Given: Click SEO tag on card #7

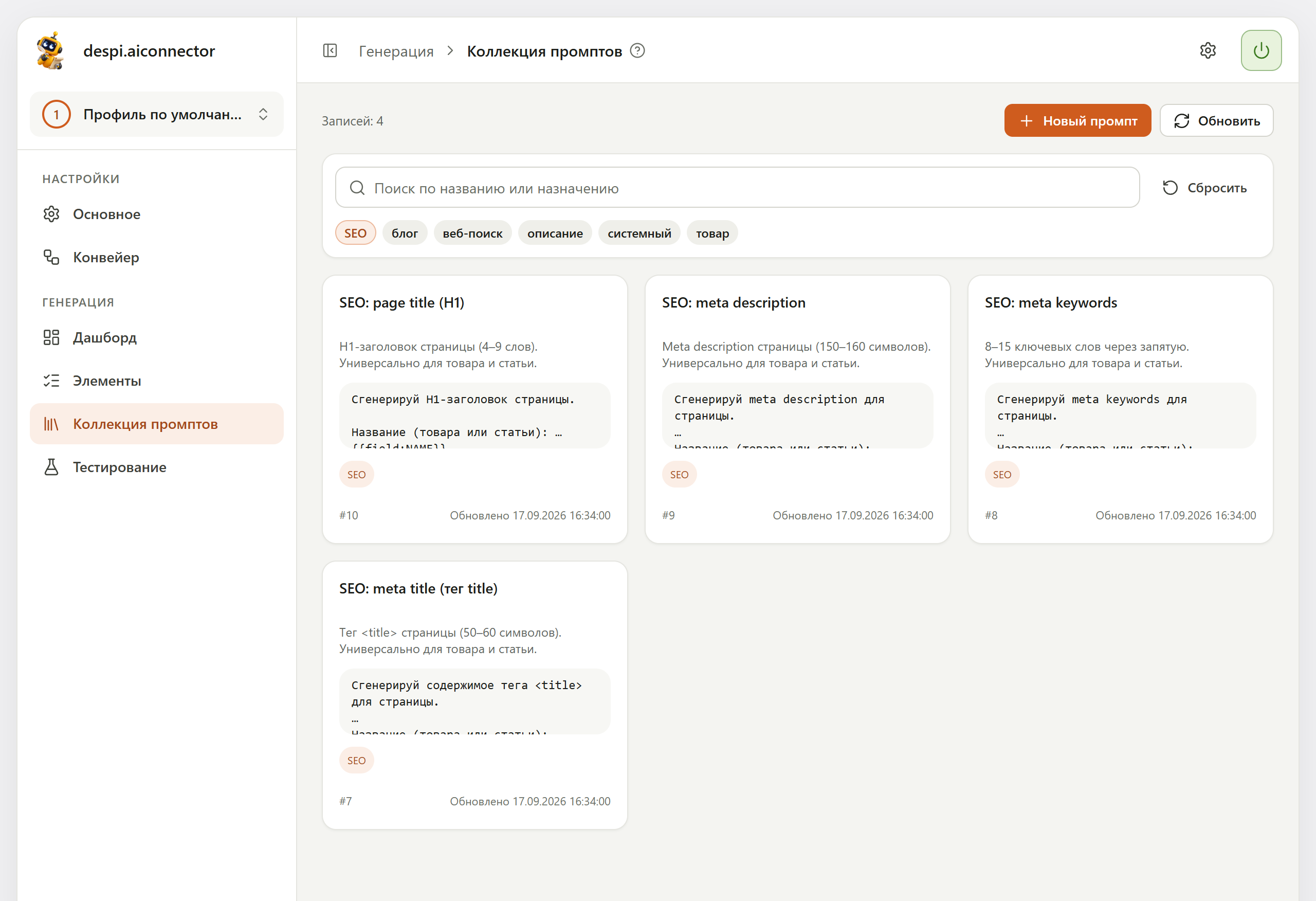Looking at the screenshot, I should [356, 761].
